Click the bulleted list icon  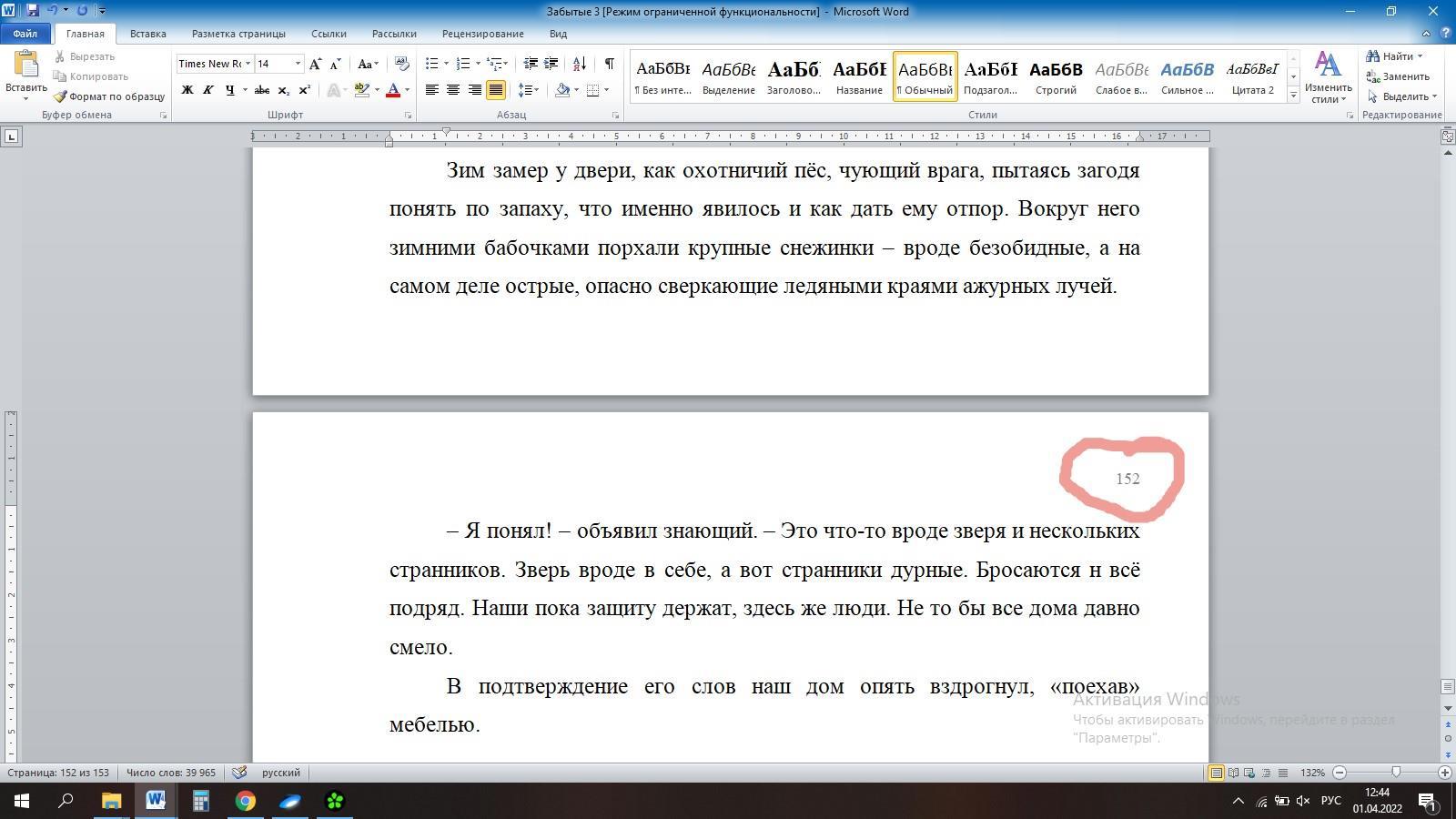[432, 64]
